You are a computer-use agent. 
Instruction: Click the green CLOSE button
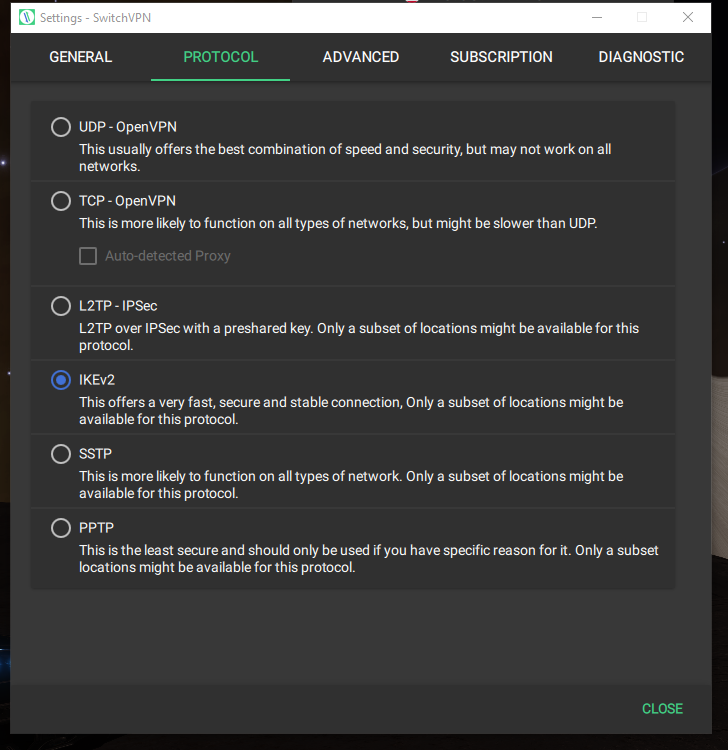662,708
